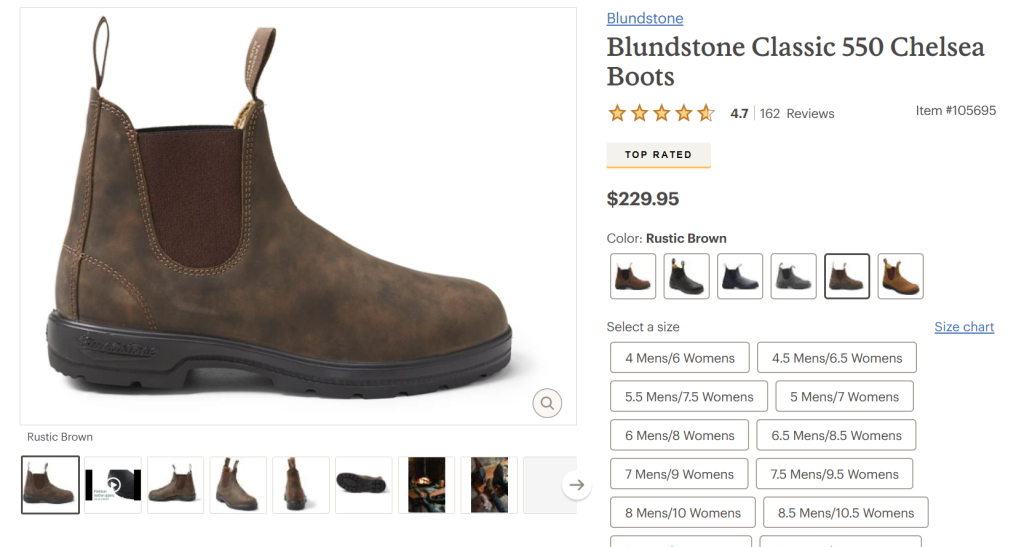Open the fireside lifestyle photo thumbnail
The width and height of the screenshot is (1024, 547).
427,485
